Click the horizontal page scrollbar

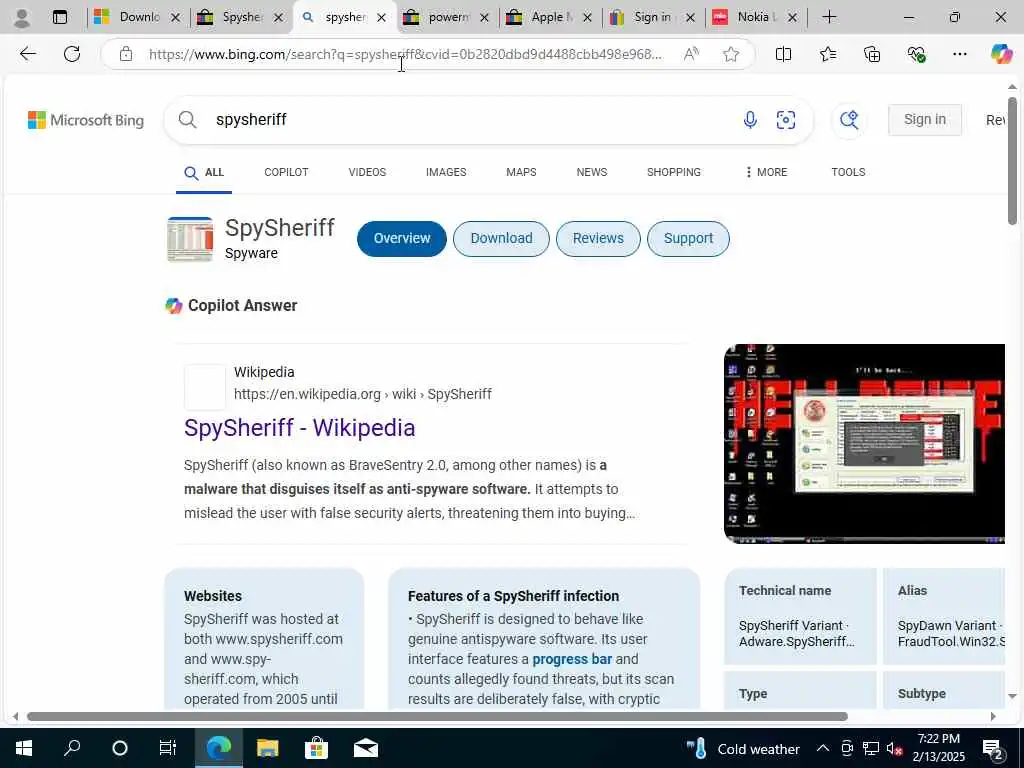438,716
